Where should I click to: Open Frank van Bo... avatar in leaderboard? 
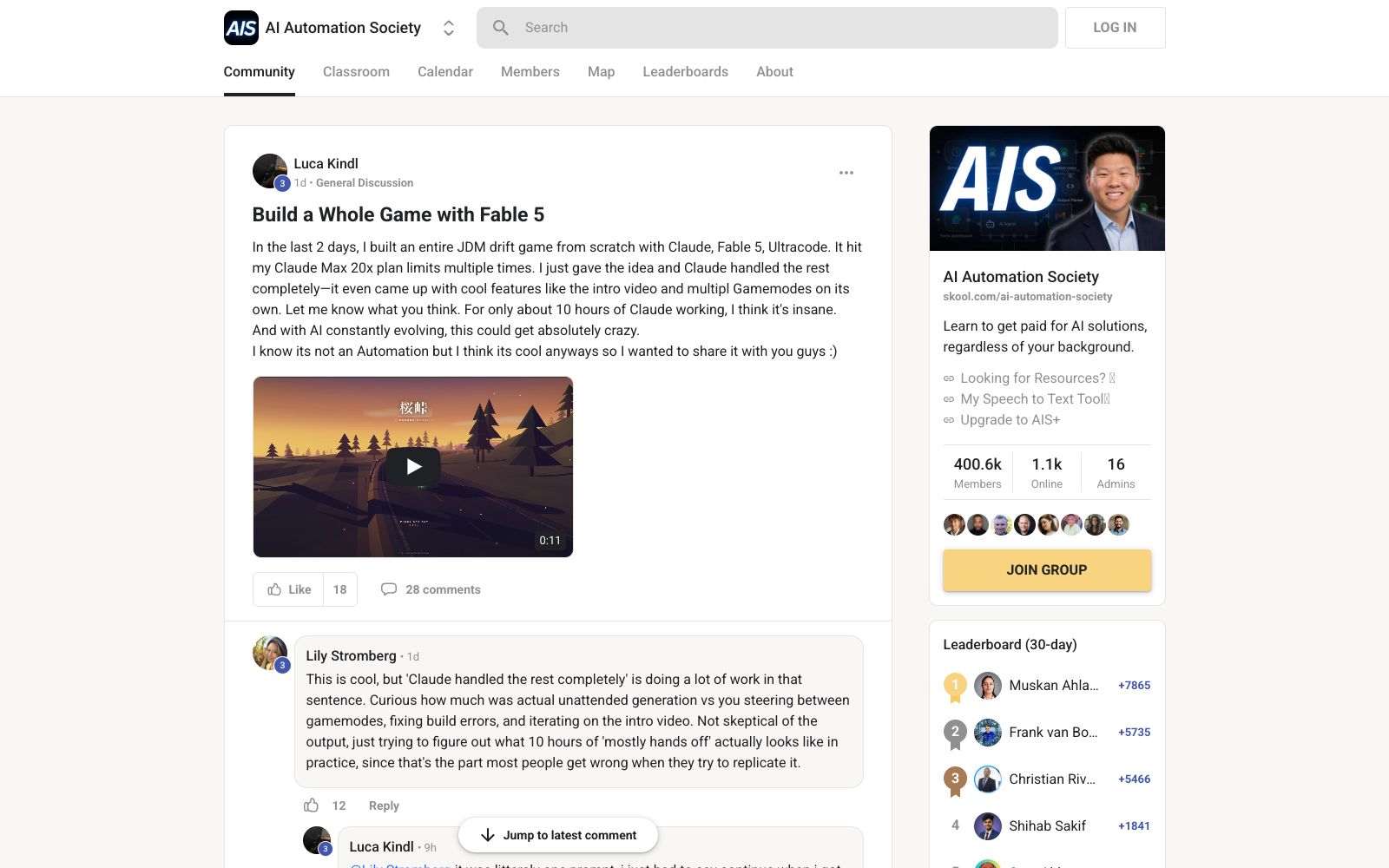988,733
